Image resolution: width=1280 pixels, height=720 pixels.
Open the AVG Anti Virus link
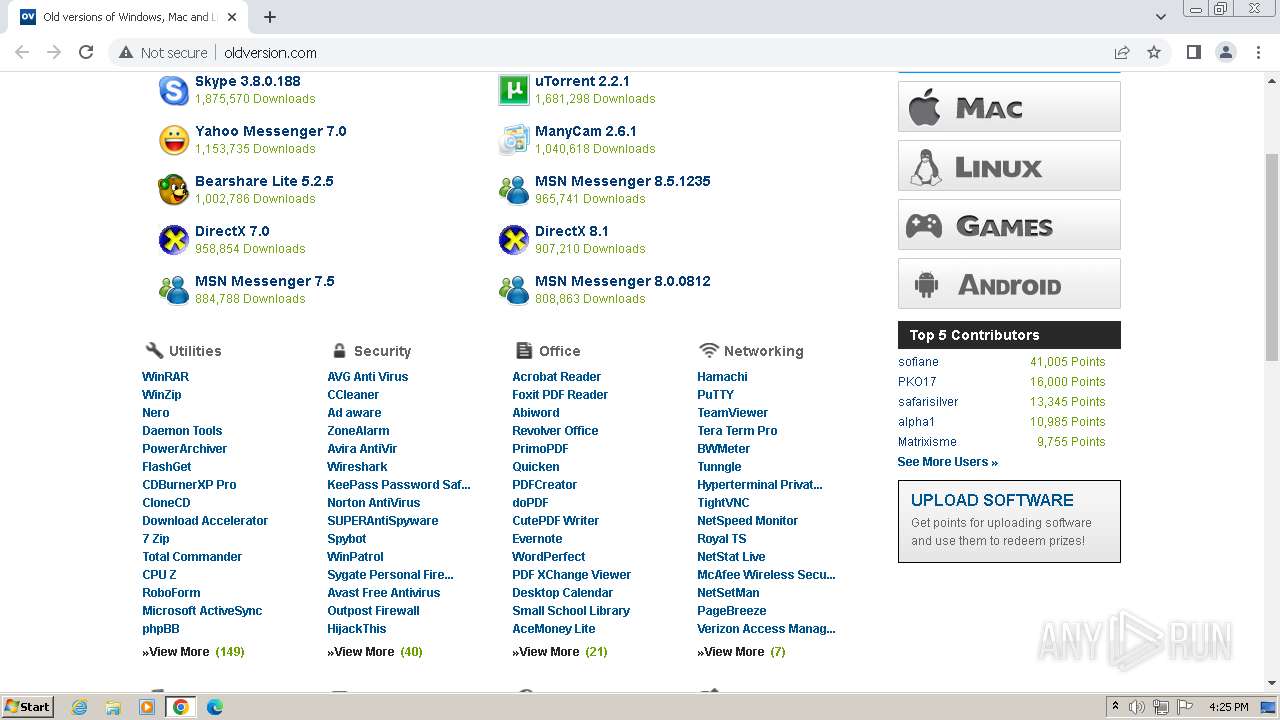click(x=367, y=377)
